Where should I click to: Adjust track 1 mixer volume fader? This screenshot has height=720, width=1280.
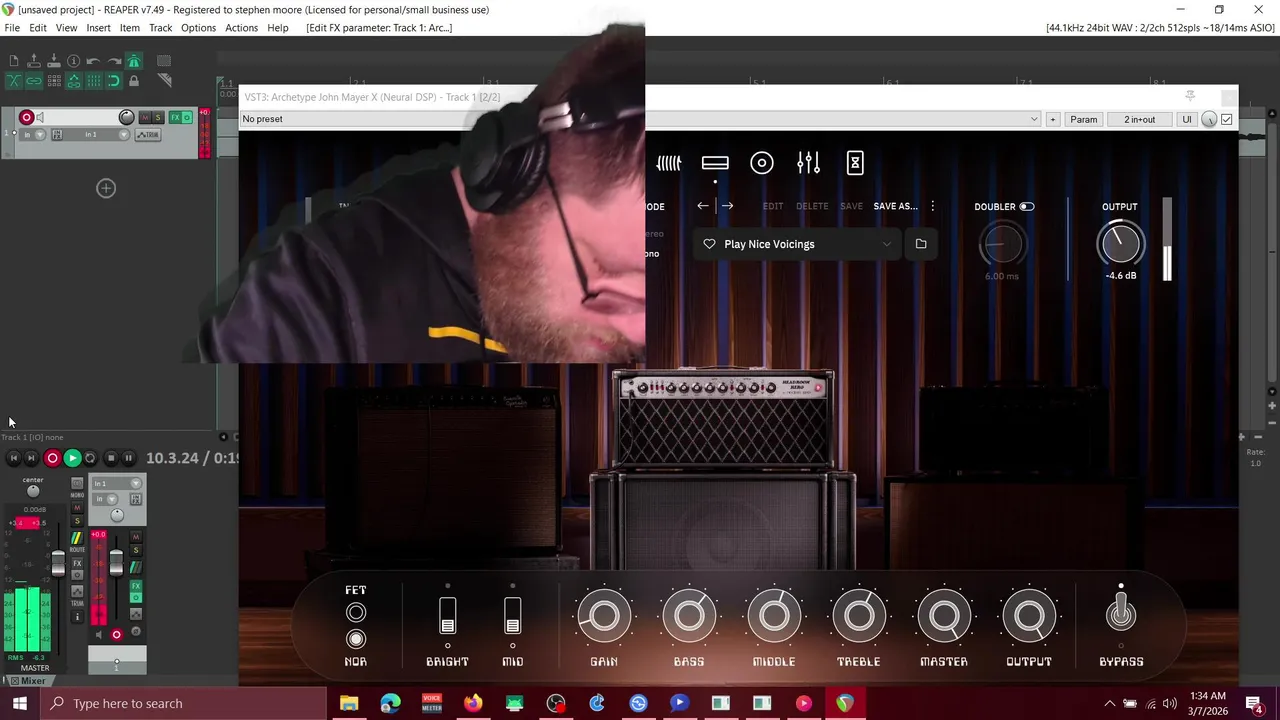[116, 563]
